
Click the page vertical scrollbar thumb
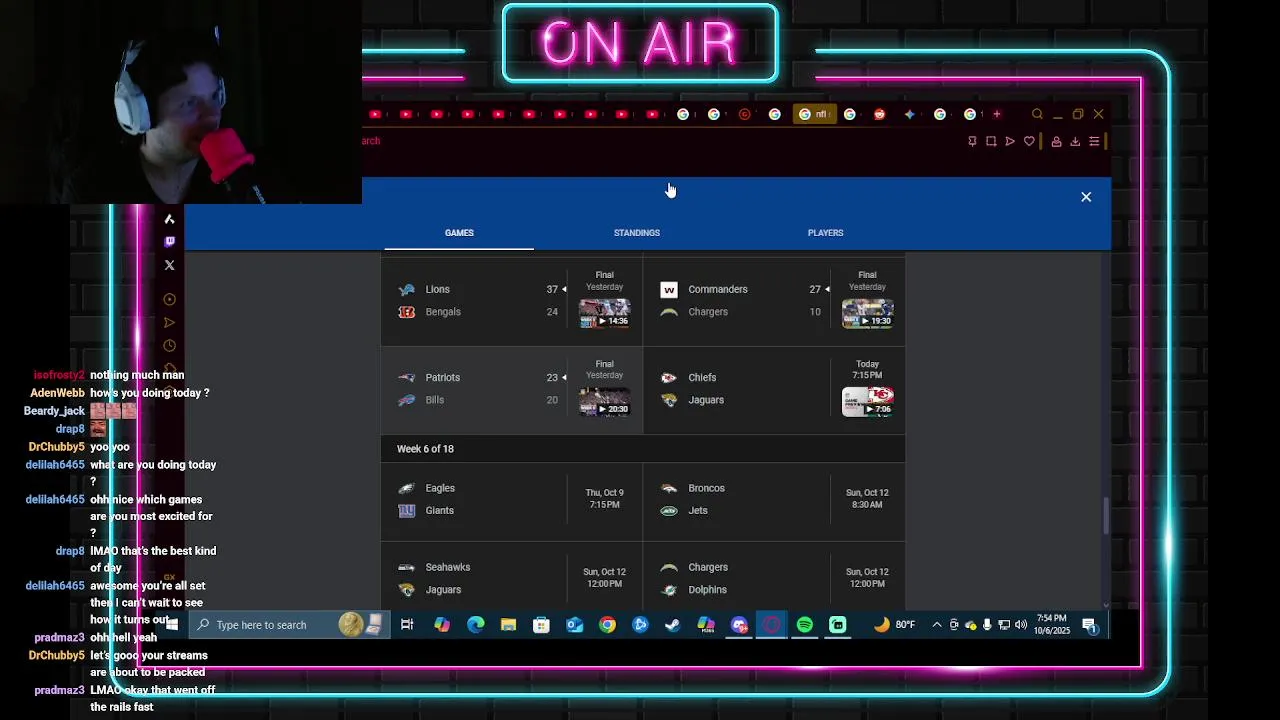point(1106,515)
